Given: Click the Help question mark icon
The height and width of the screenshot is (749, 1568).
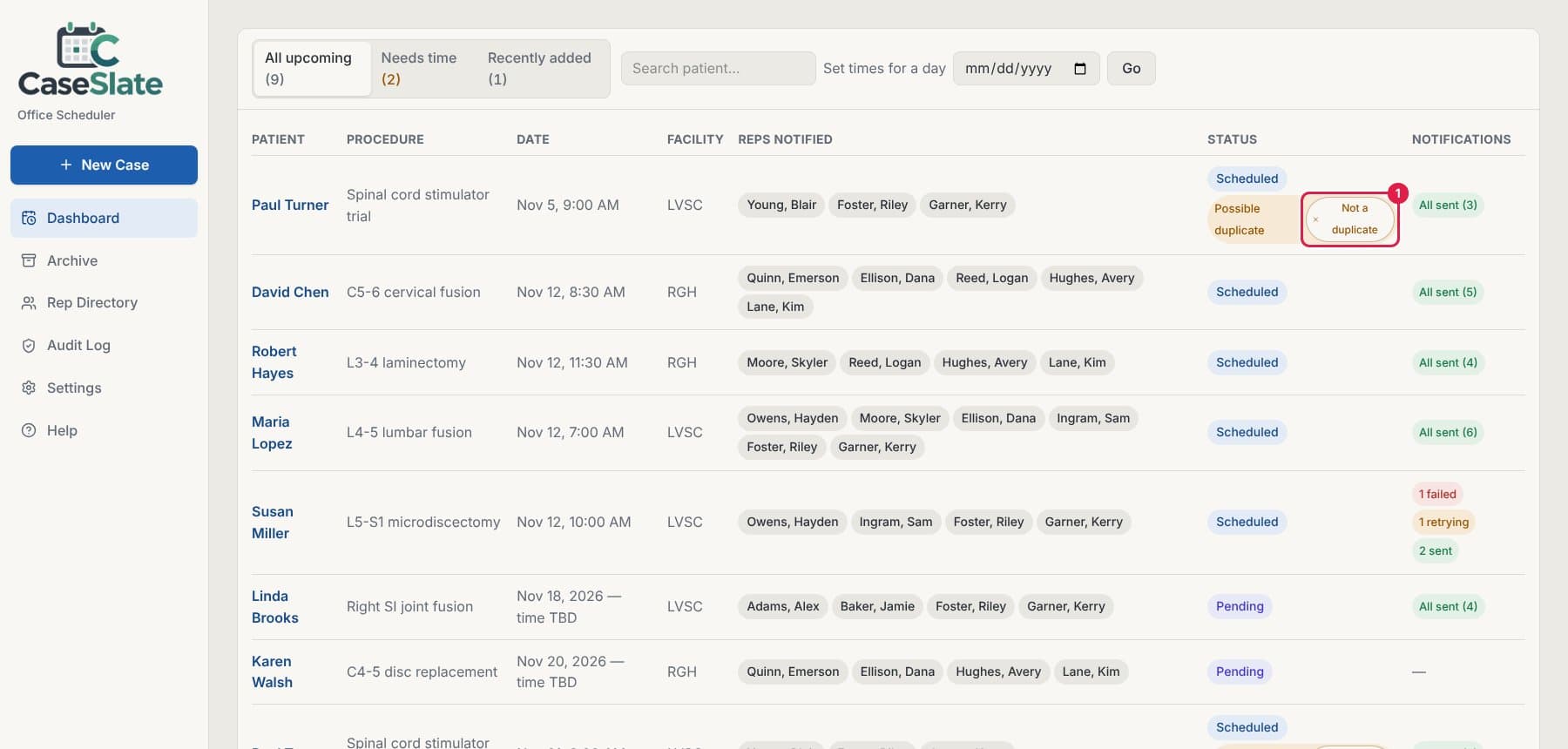Looking at the screenshot, I should tap(29, 430).
